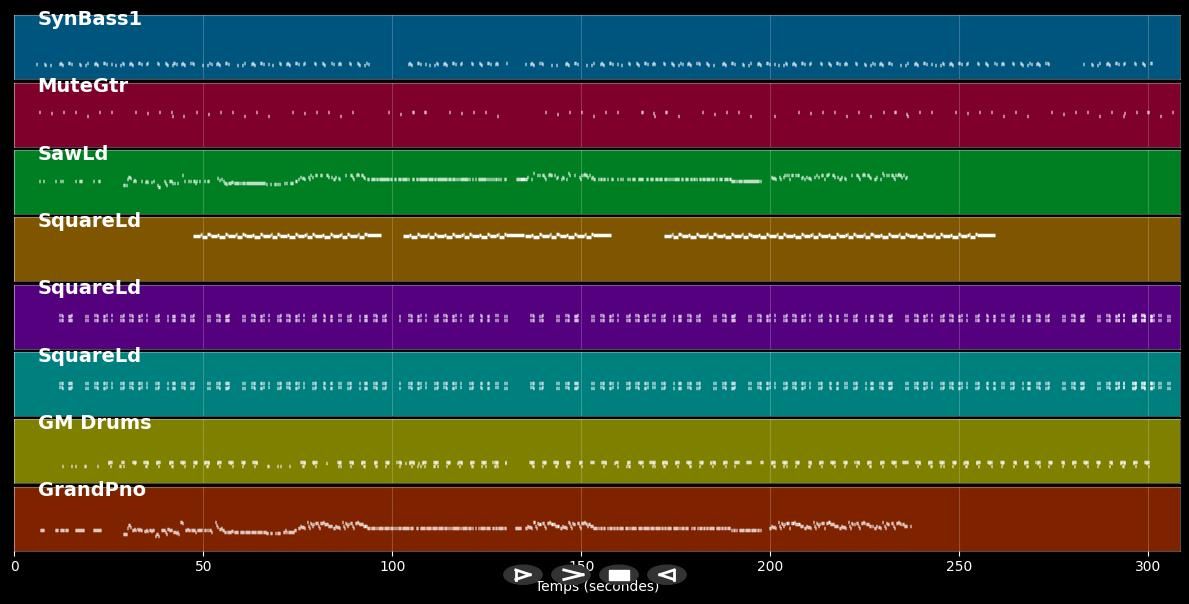Screen dimensions: 1189x604
Task: Jump to the 100 second axis marker
Action: [392, 567]
